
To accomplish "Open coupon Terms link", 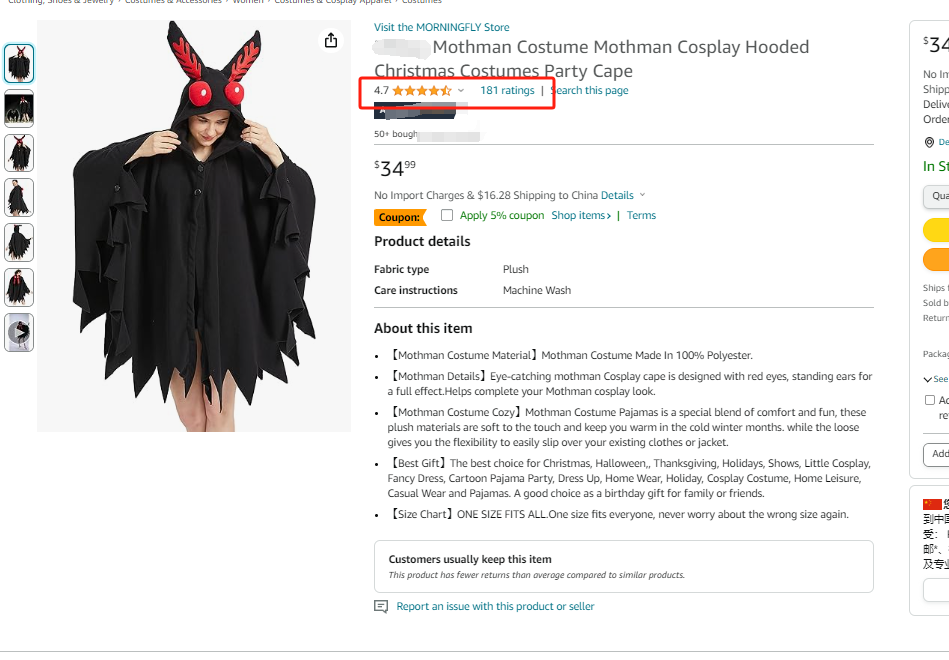I will pyautogui.click(x=641, y=216).
